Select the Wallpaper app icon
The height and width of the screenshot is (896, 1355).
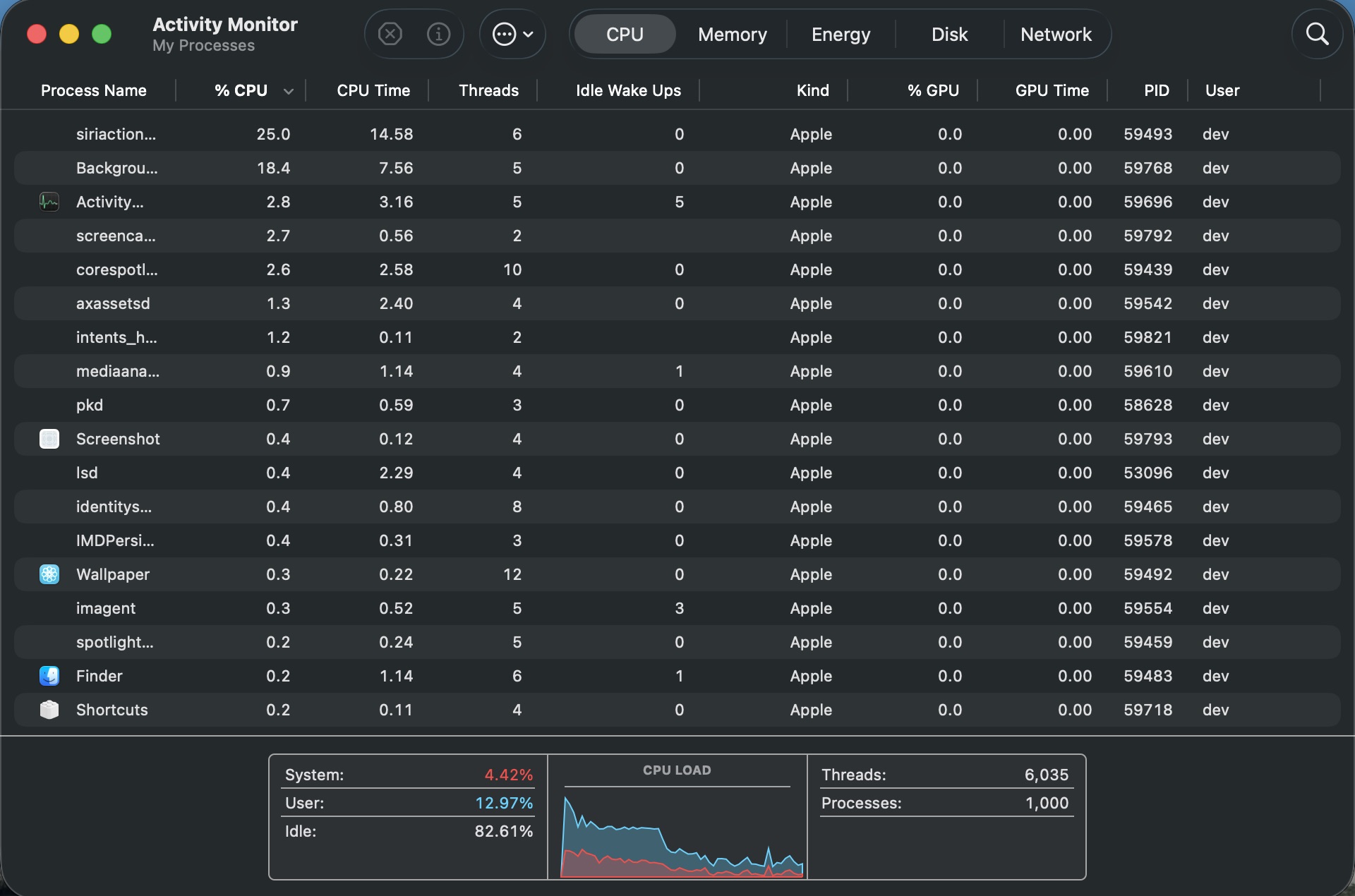click(49, 574)
